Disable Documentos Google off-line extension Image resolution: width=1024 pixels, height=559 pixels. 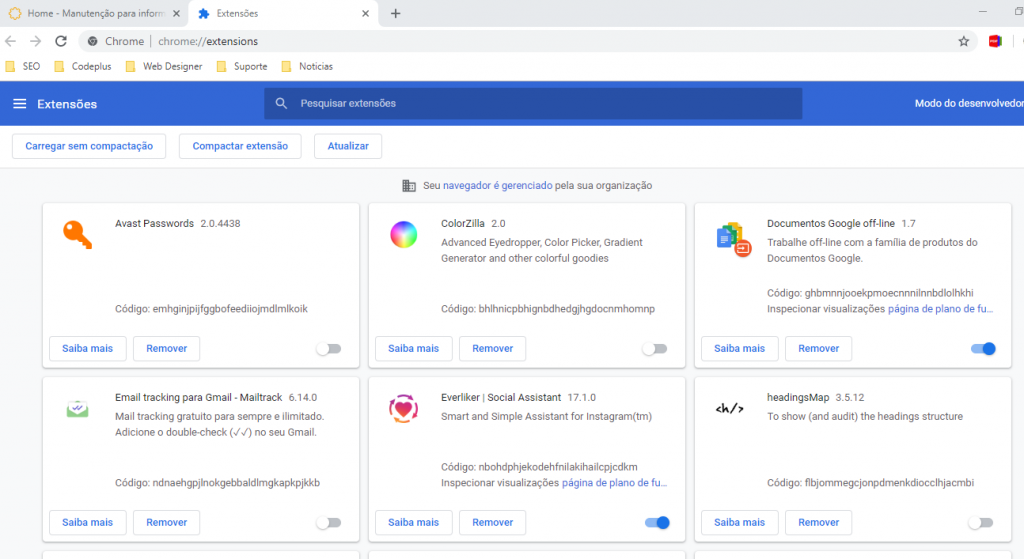983,349
